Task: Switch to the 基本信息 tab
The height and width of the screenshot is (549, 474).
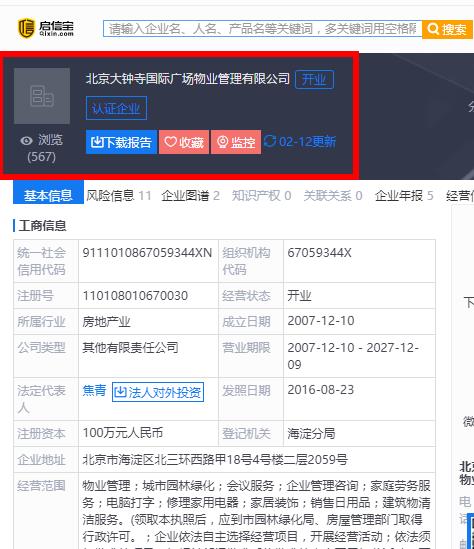Action: [48, 195]
